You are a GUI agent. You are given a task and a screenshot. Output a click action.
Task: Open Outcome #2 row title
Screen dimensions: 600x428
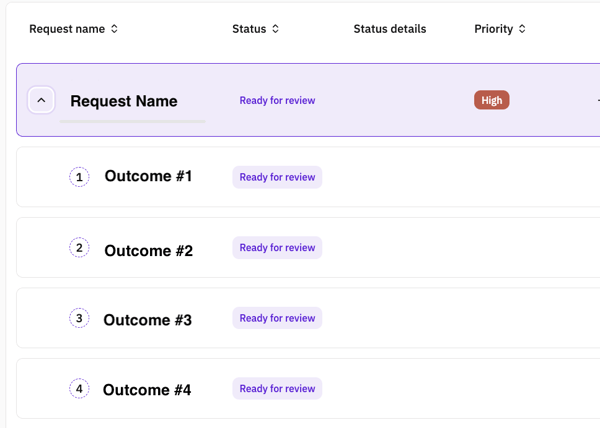tap(148, 251)
